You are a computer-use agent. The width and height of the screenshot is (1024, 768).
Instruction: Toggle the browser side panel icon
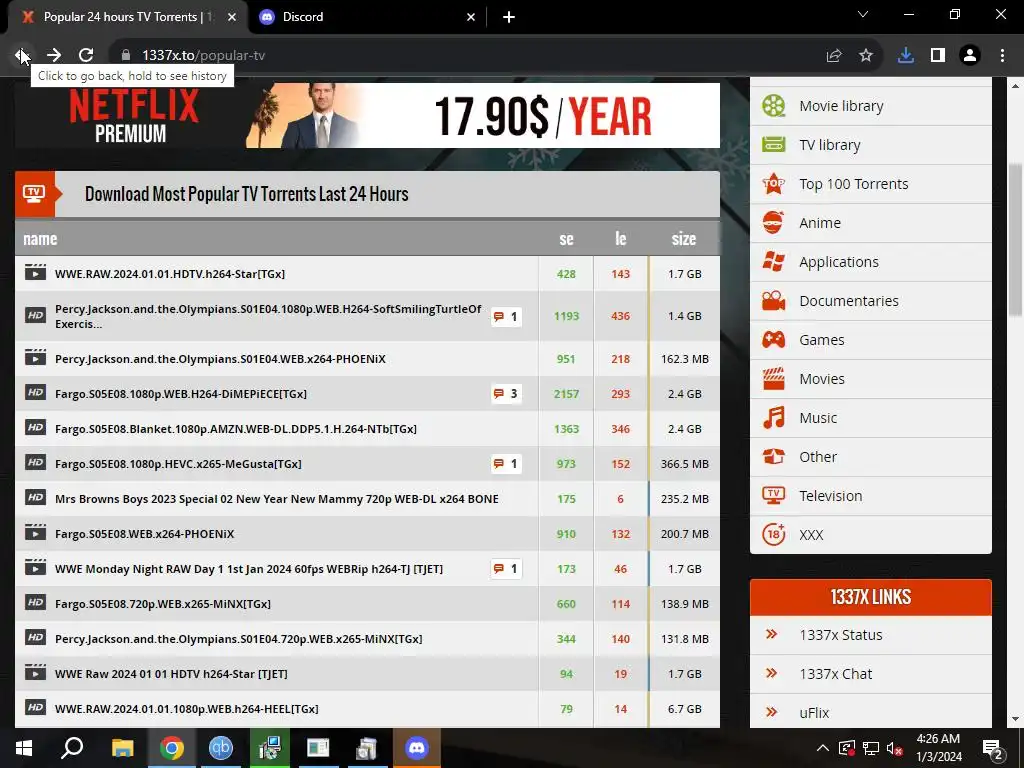click(938, 56)
